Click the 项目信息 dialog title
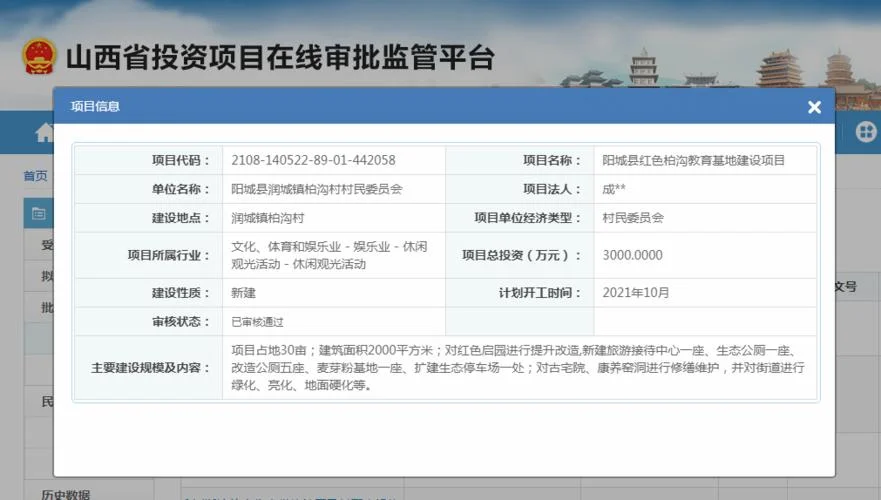 point(95,106)
